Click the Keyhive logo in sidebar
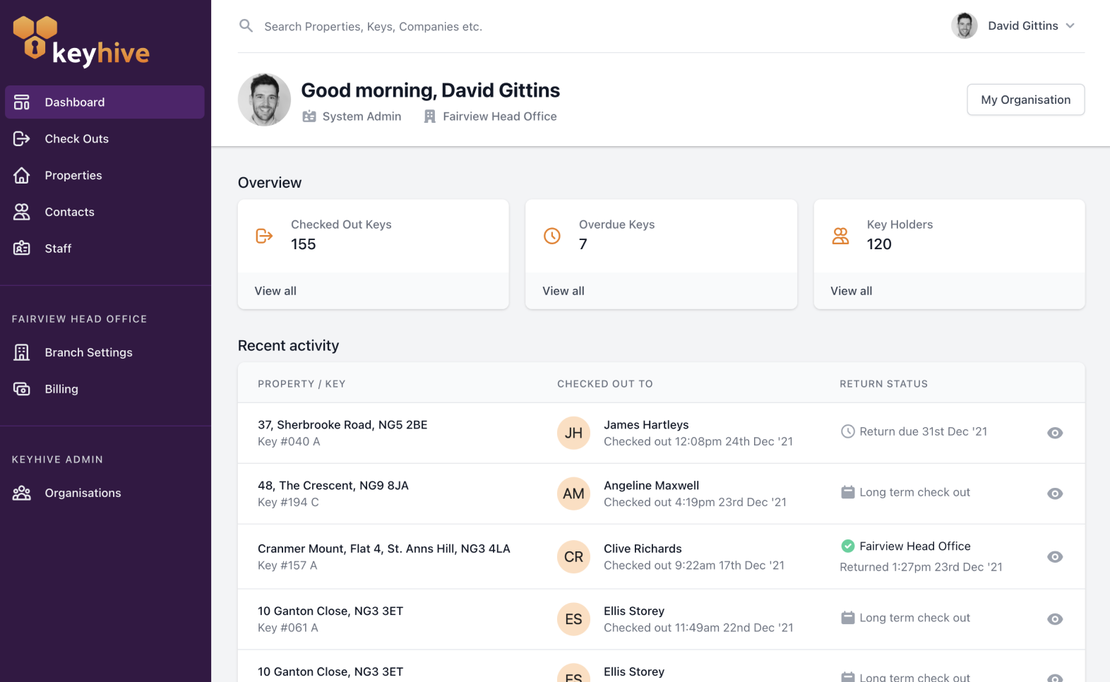The image size is (1110, 682). click(81, 42)
